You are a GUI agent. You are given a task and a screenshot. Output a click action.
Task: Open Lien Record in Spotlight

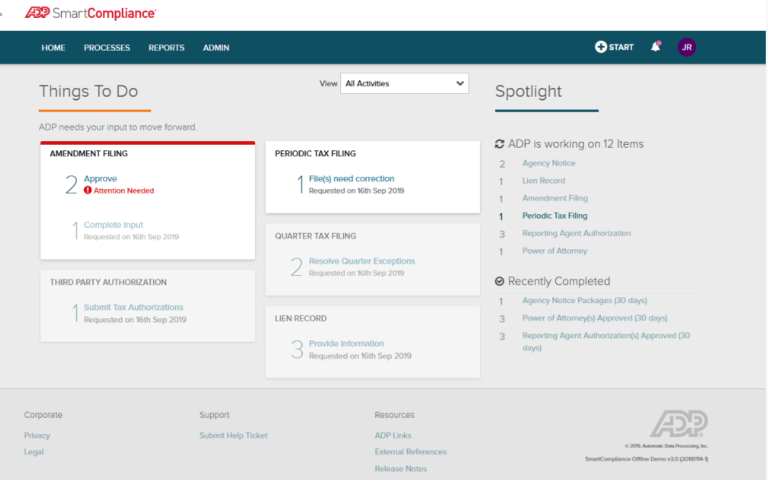[x=544, y=181]
